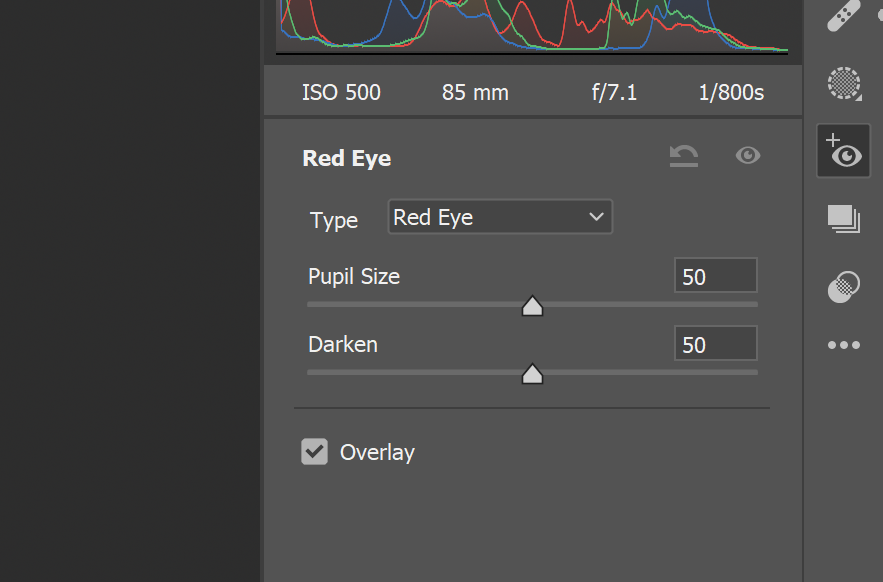Click the ISO 500 metadata label
883x582 pixels.
pyautogui.click(x=340, y=92)
